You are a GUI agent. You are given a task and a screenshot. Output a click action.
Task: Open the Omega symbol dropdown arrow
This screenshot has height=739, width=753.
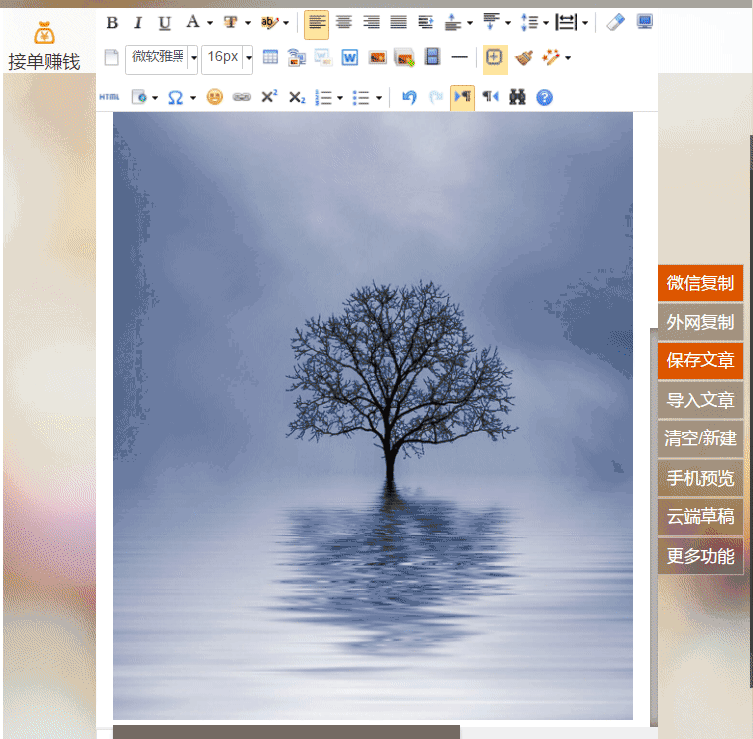(x=193, y=97)
